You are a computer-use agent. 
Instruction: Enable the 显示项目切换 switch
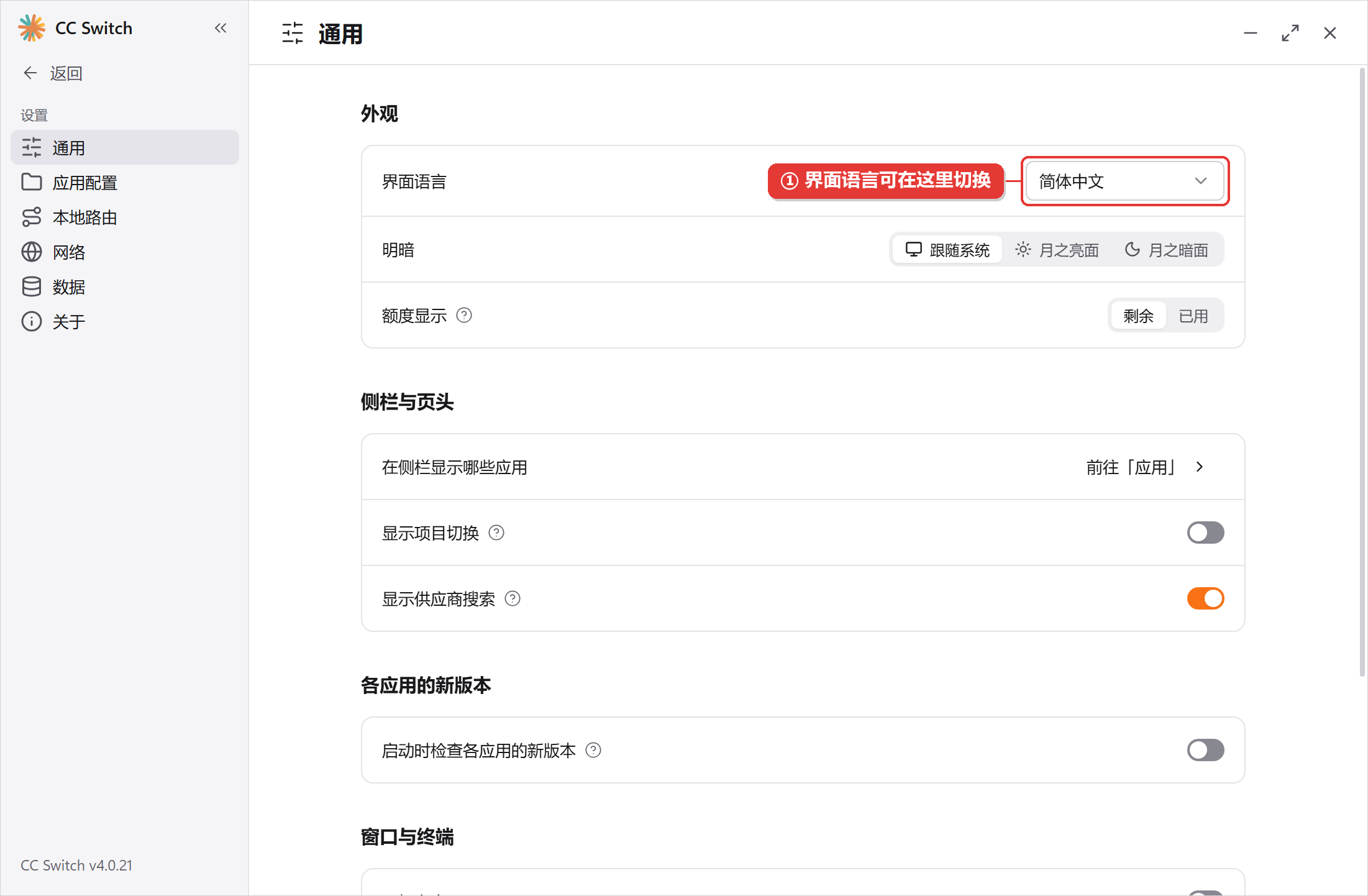[x=1205, y=533]
